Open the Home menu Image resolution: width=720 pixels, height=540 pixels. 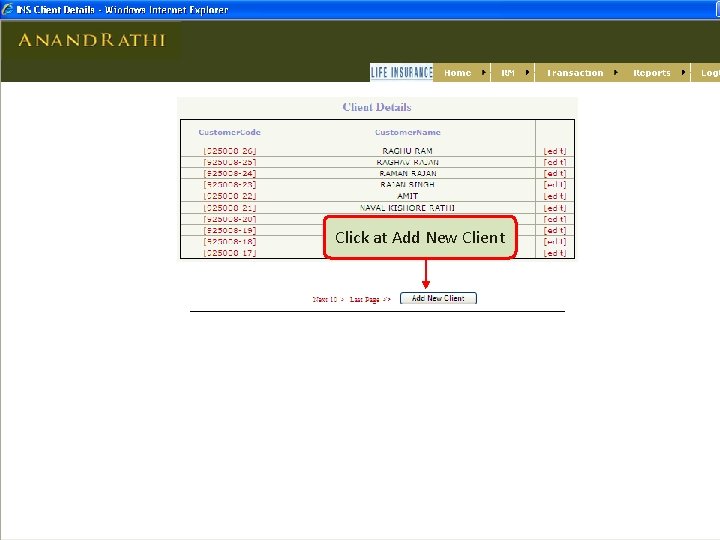tap(457, 73)
